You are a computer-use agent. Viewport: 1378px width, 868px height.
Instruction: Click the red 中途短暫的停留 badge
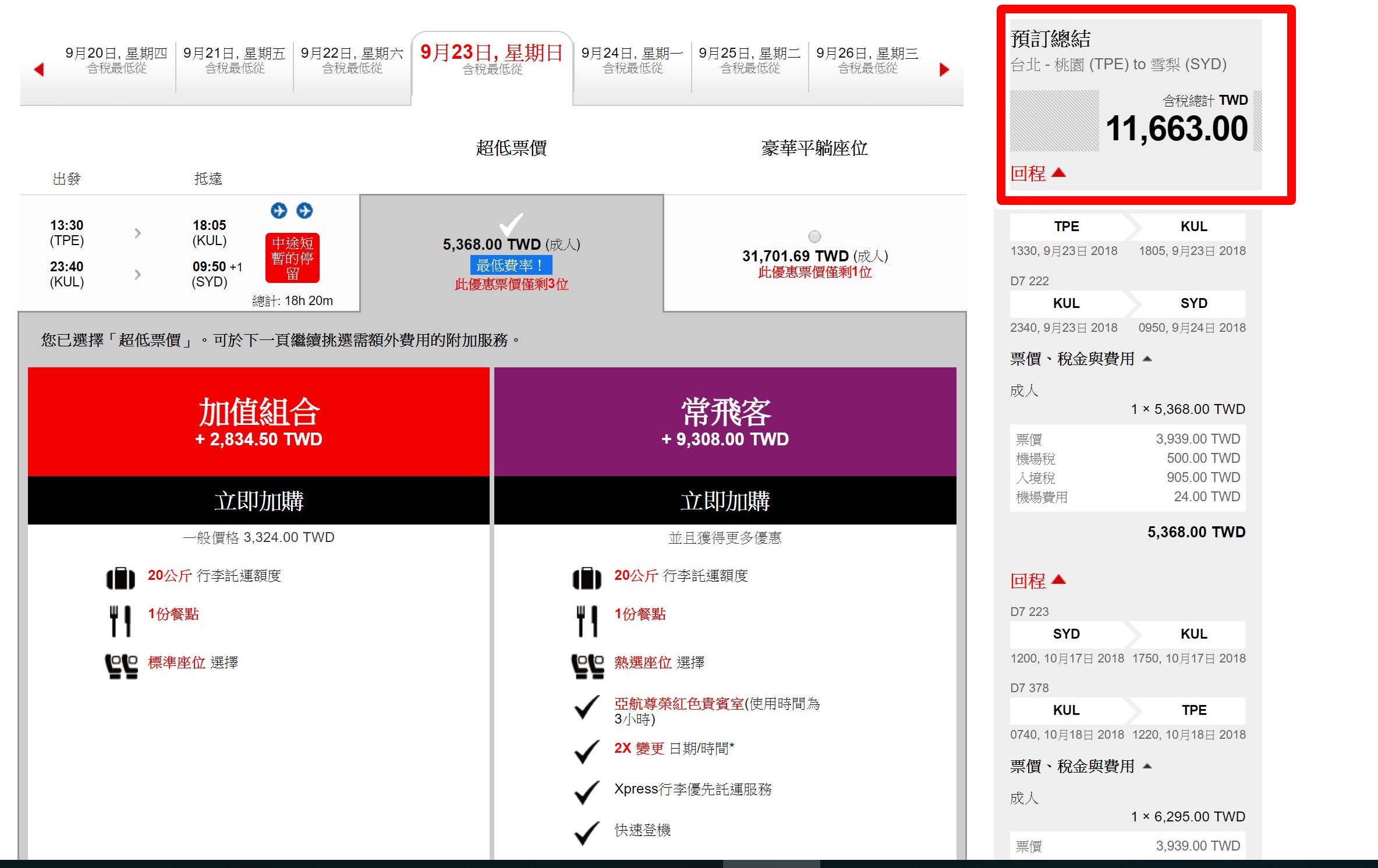coord(292,258)
